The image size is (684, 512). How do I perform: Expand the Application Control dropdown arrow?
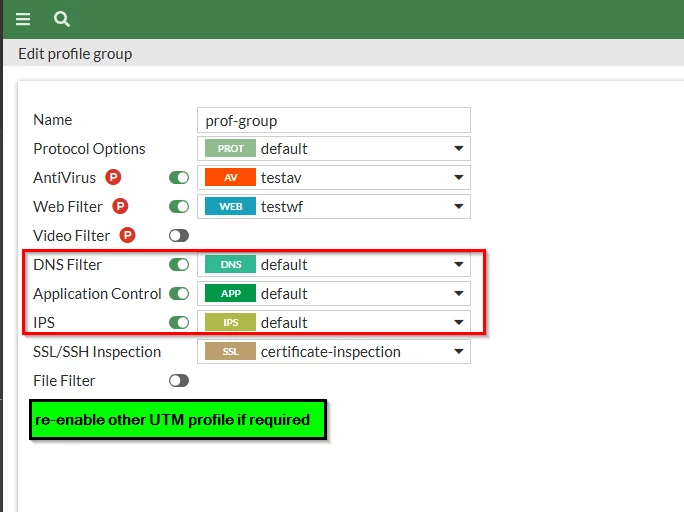coord(458,294)
